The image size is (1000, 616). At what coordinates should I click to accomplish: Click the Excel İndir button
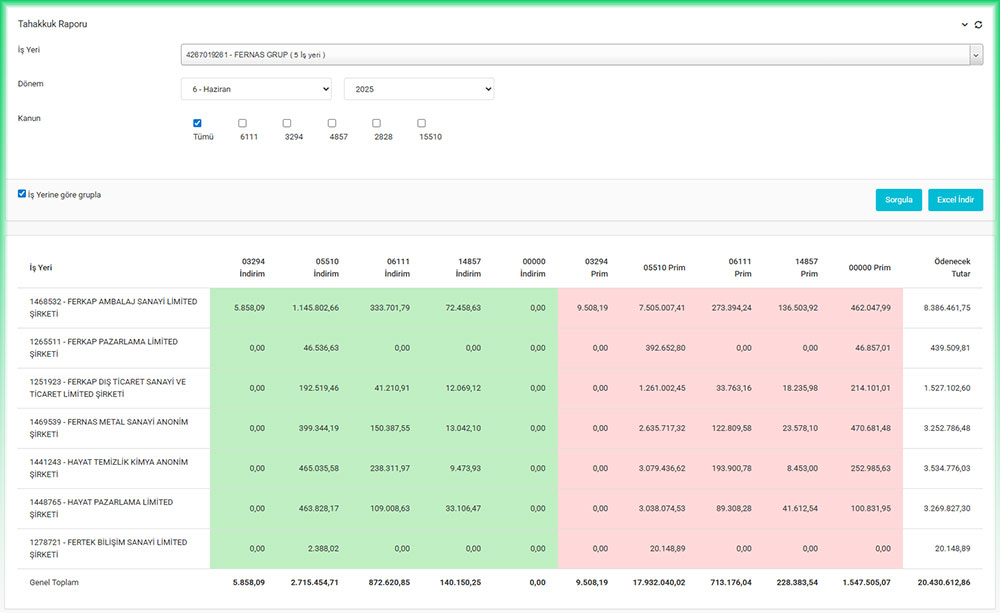(x=955, y=200)
